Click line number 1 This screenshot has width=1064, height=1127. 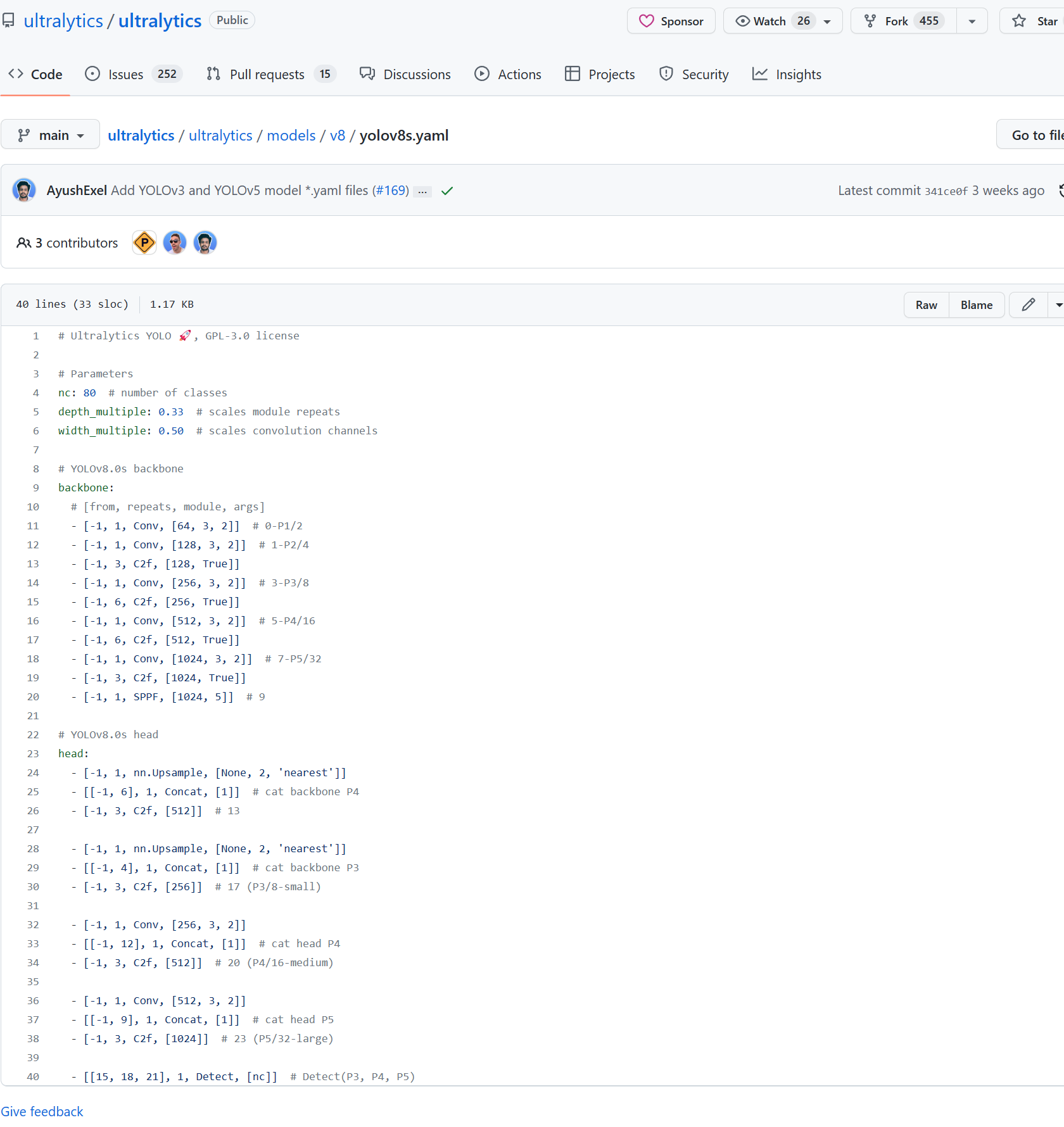point(35,336)
